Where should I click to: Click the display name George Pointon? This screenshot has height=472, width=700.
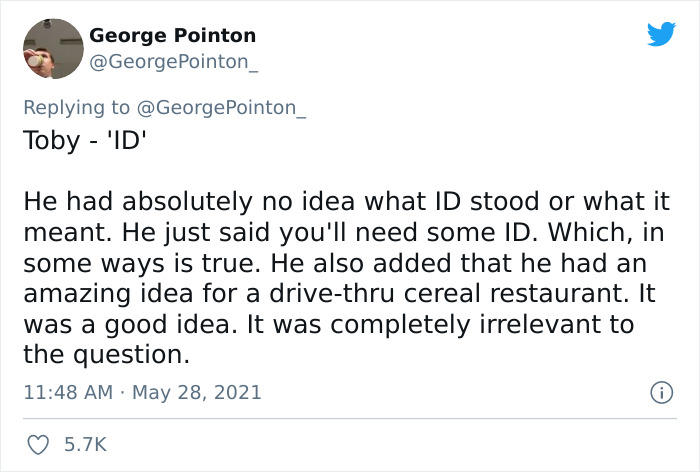click(x=172, y=35)
